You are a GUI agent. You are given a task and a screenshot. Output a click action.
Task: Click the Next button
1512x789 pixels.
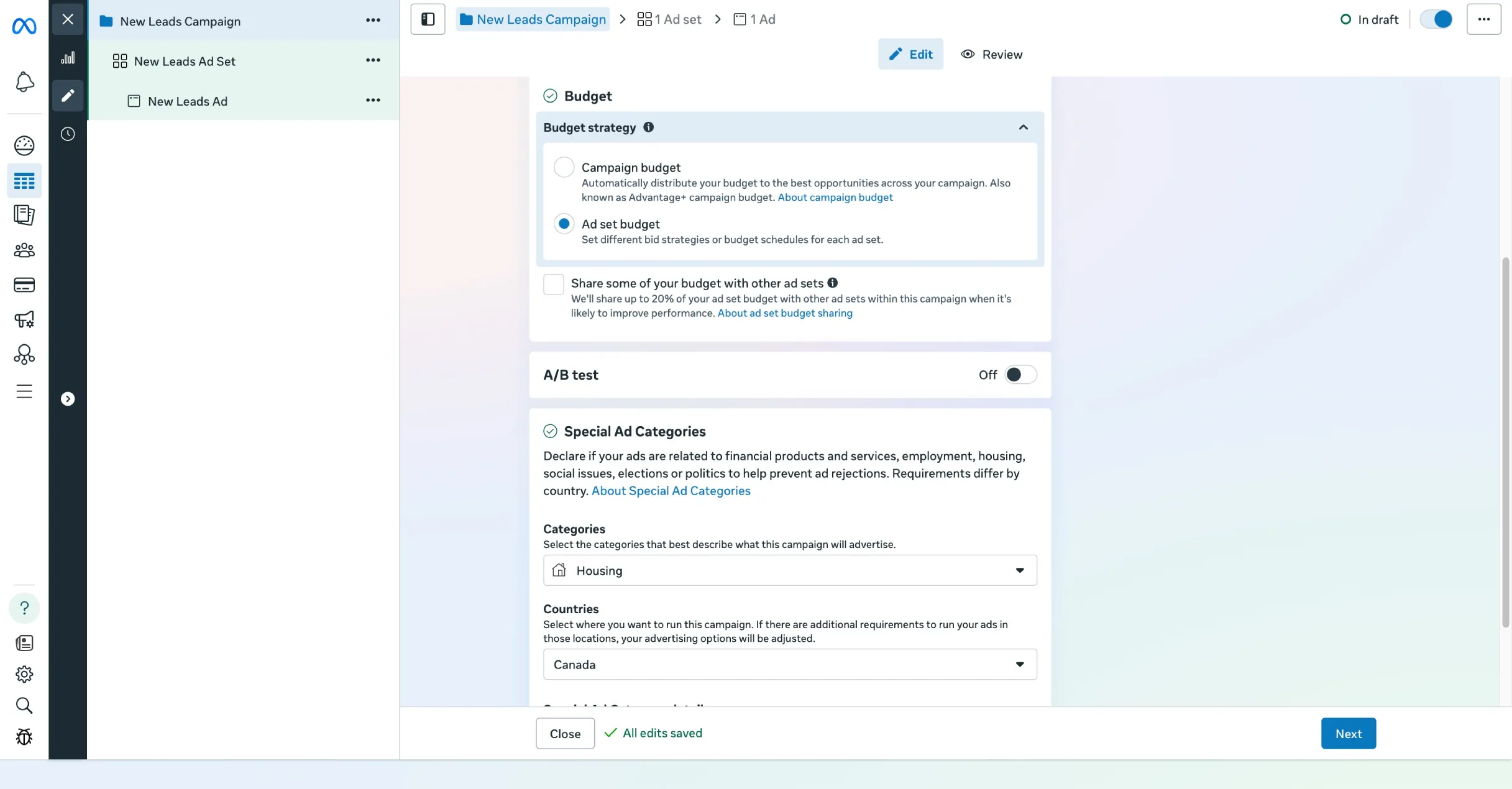point(1348,734)
